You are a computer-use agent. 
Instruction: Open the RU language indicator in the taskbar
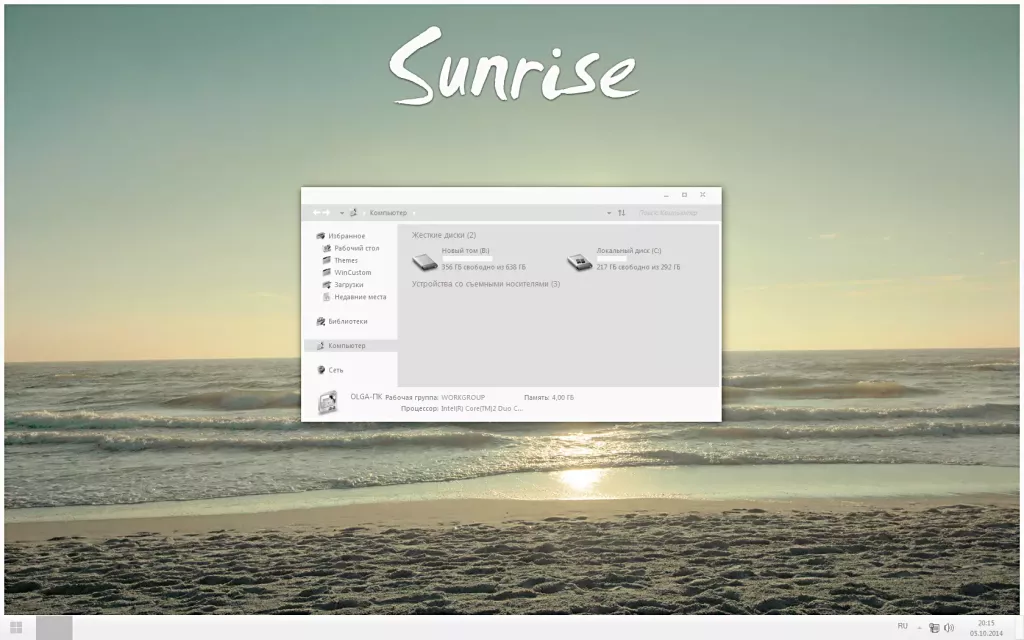coord(903,625)
